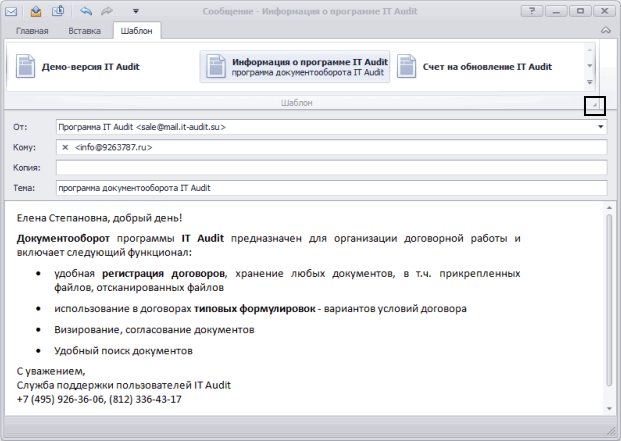Click the text регистрация договоров
The width and height of the screenshot is (621, 441).
[x=164, y=274]
